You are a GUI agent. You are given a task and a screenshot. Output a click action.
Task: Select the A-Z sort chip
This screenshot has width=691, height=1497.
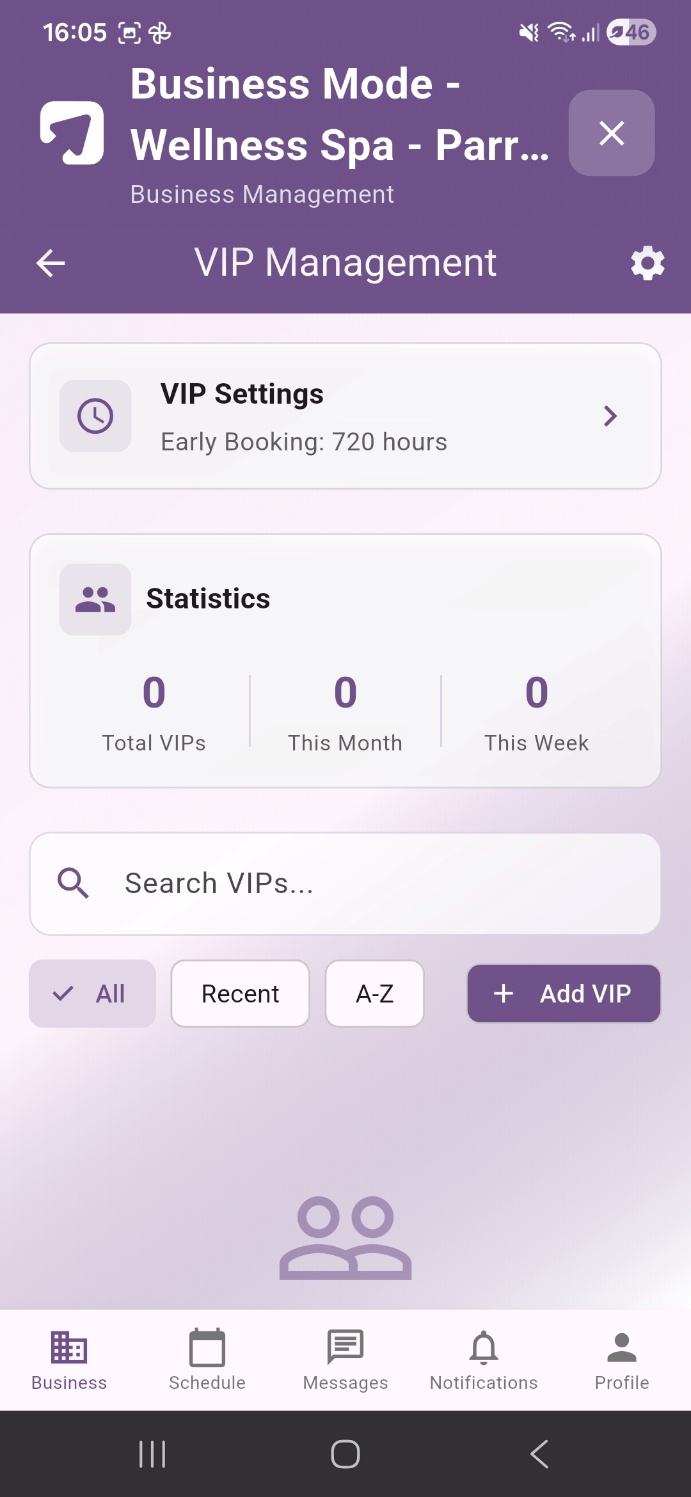pyautogui.click(x=375, y=994)
